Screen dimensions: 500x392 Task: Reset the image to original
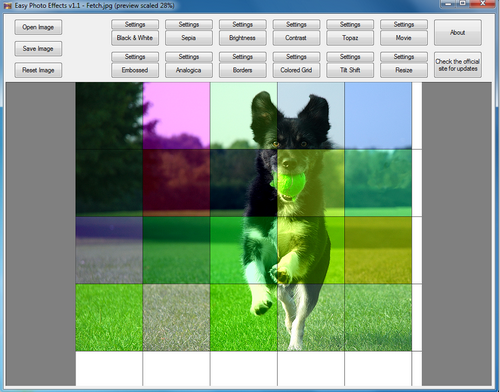tap(38, 70)
